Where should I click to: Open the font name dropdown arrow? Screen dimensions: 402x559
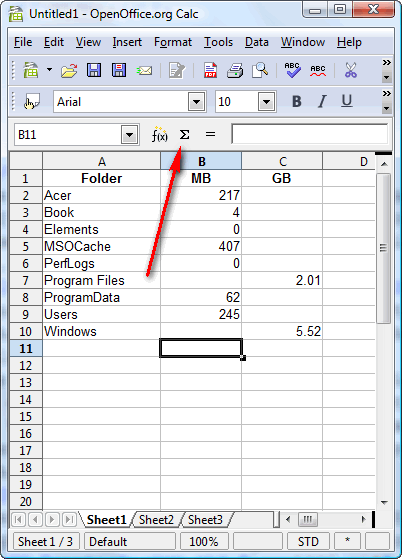click(197, 102)
